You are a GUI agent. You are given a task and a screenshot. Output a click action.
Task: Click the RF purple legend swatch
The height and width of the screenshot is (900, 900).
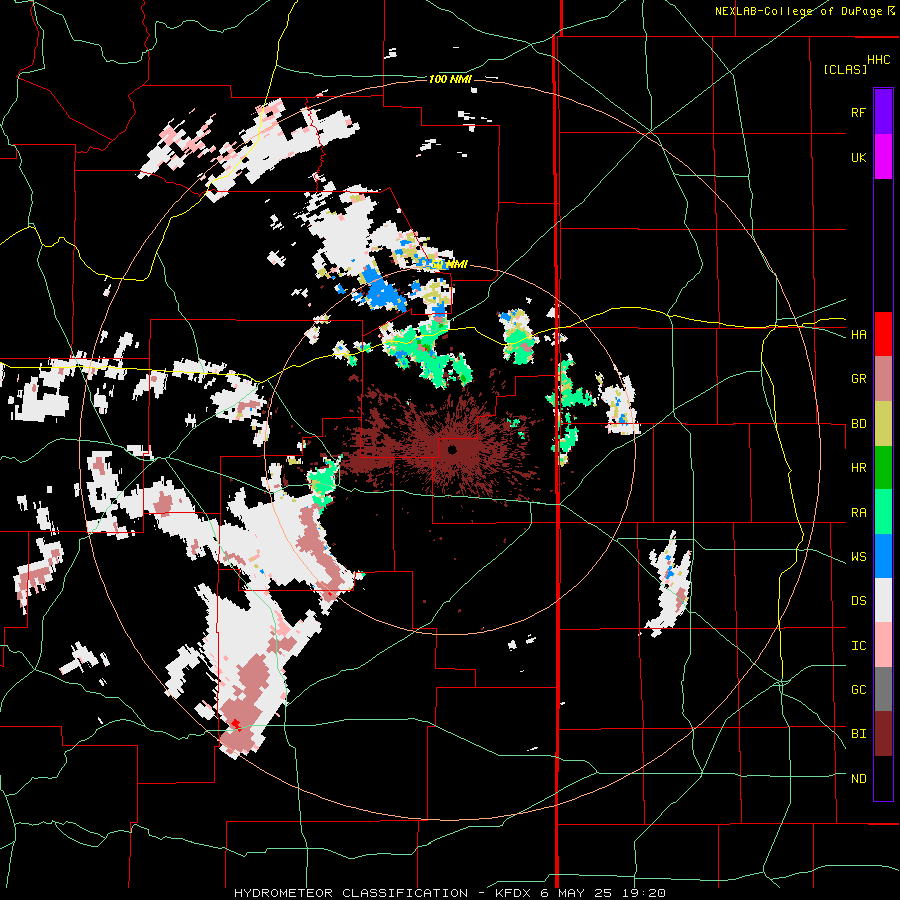pos(883,112)
